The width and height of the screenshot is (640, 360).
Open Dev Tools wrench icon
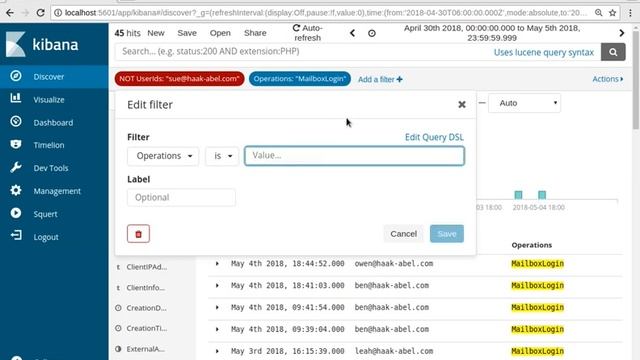click(16, 167)
